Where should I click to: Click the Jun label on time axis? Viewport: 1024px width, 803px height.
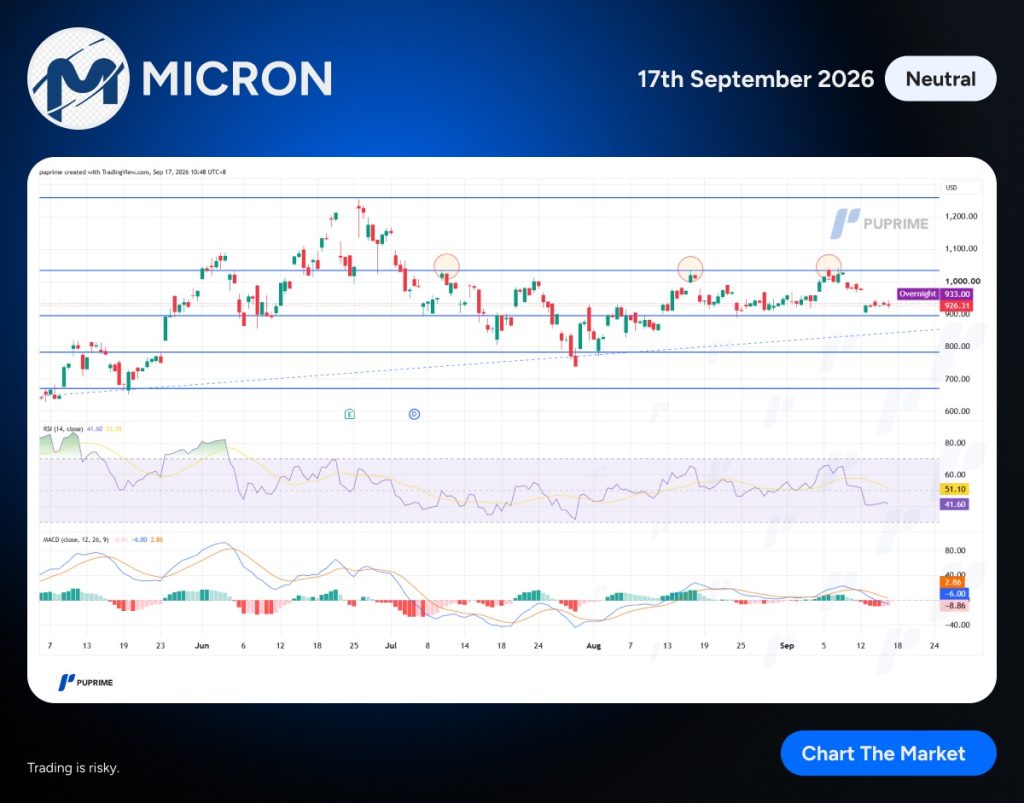tap(202, 646)
